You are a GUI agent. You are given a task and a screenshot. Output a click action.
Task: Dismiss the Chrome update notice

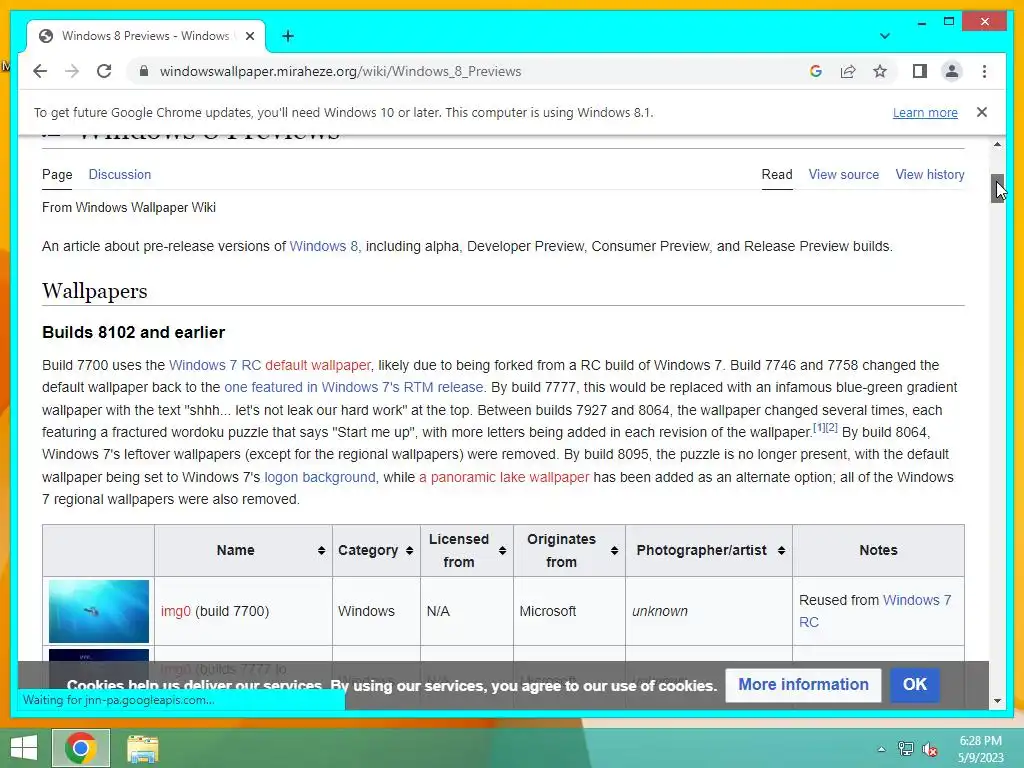982,112
